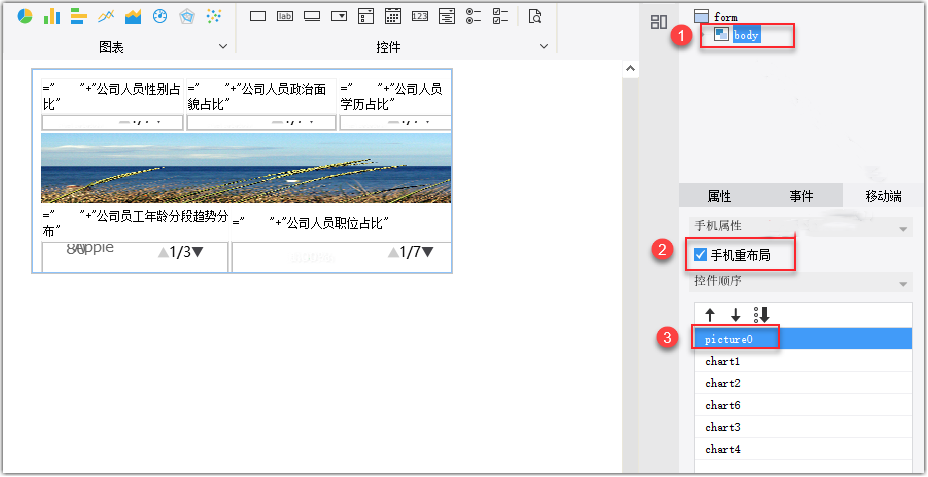Uncheck the 手机重布局 checkbox
This screenshot has width=928, height=477.
[x=700, y=255]
